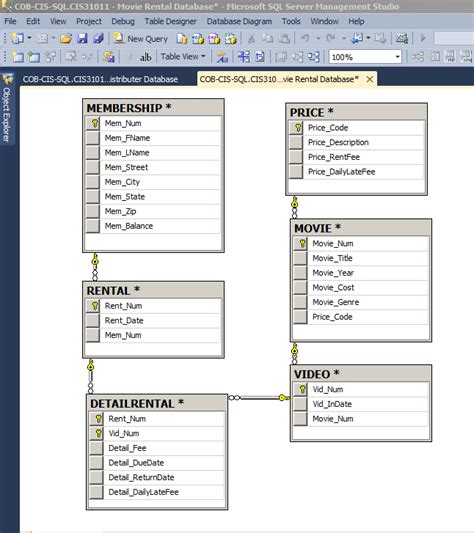Select the Price_Description column row
The width and height of the screenshot is (474, 533).
[356, 142]
